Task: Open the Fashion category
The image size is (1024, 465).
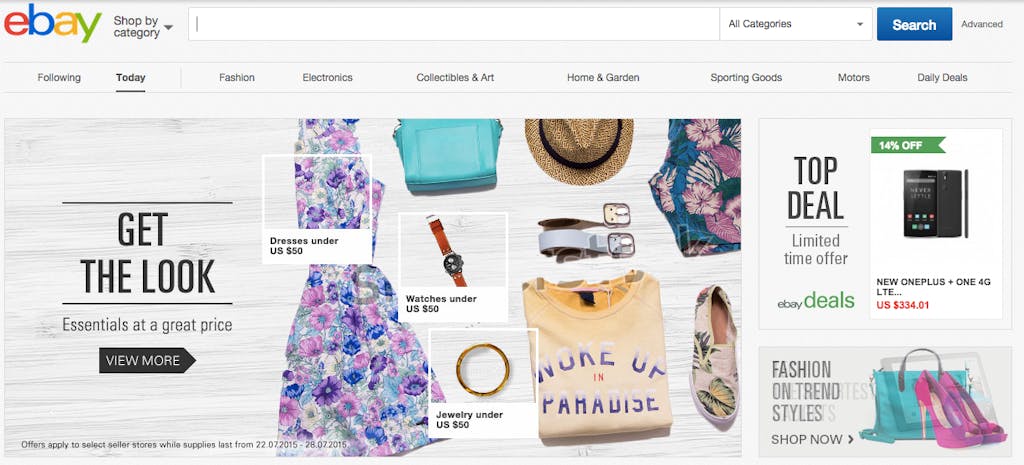Action: pos(236,78)
